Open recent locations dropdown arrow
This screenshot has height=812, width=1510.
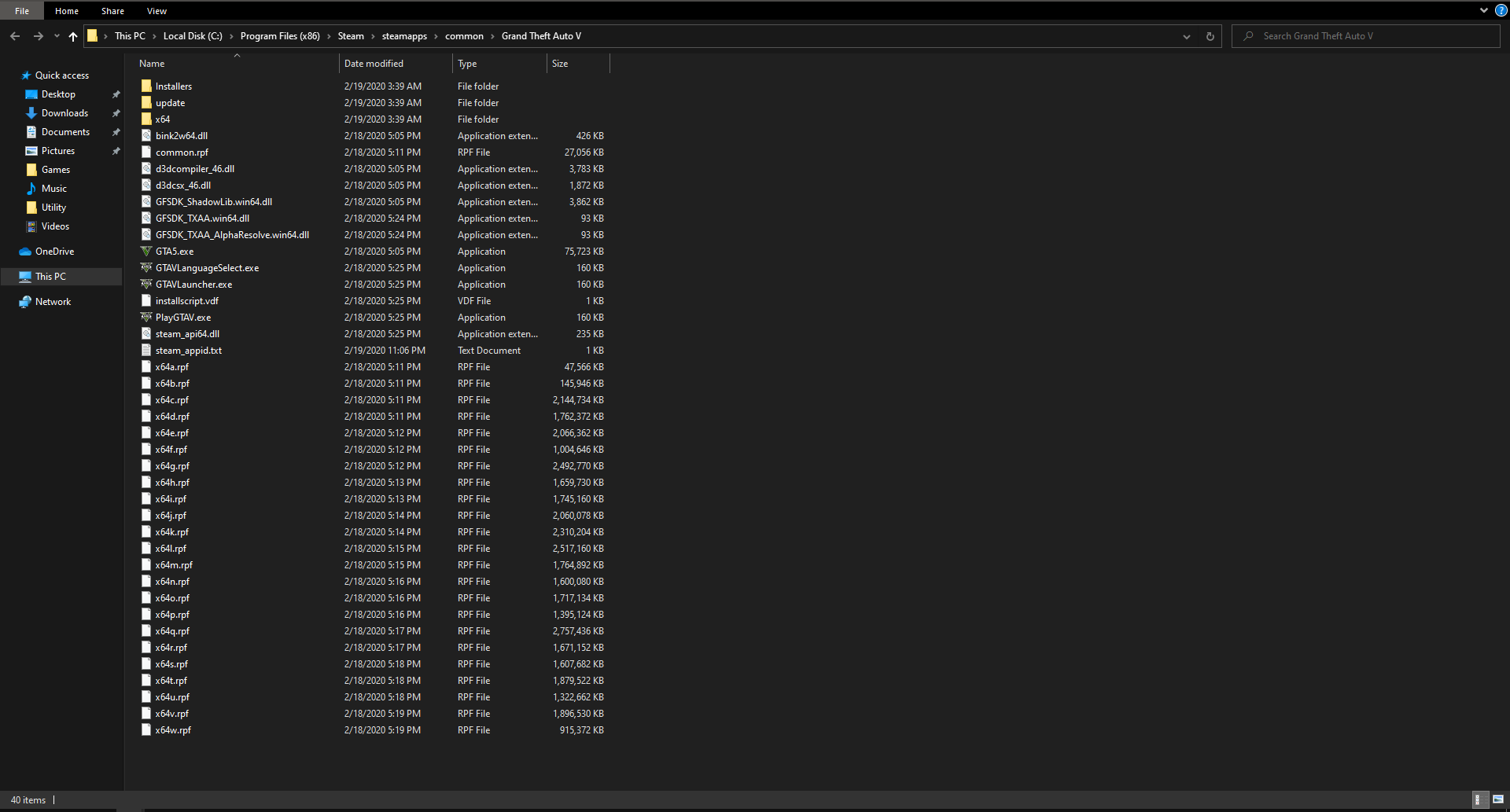tap(57, 36)
